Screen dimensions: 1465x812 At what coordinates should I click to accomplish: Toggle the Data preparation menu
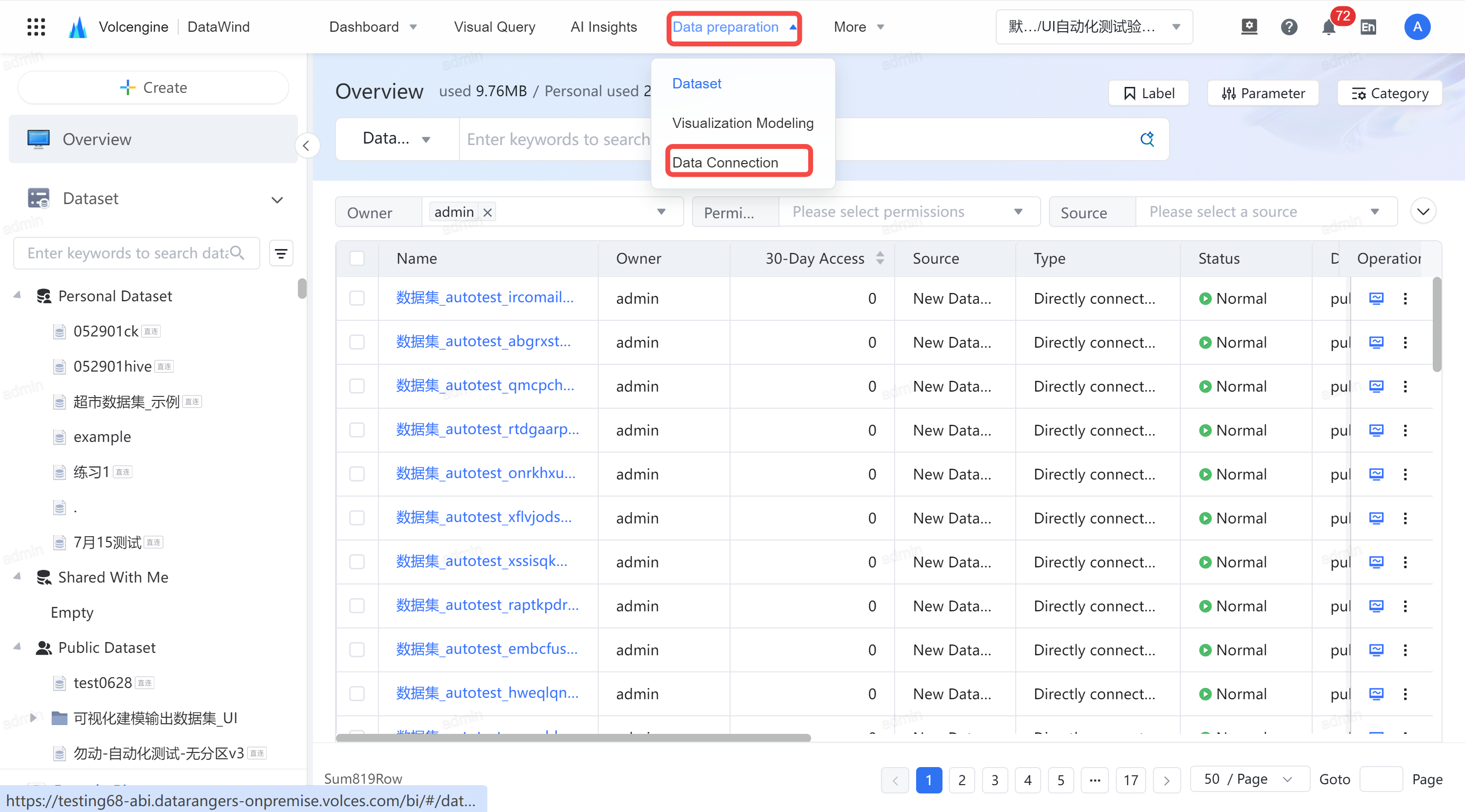coord(734,27)
